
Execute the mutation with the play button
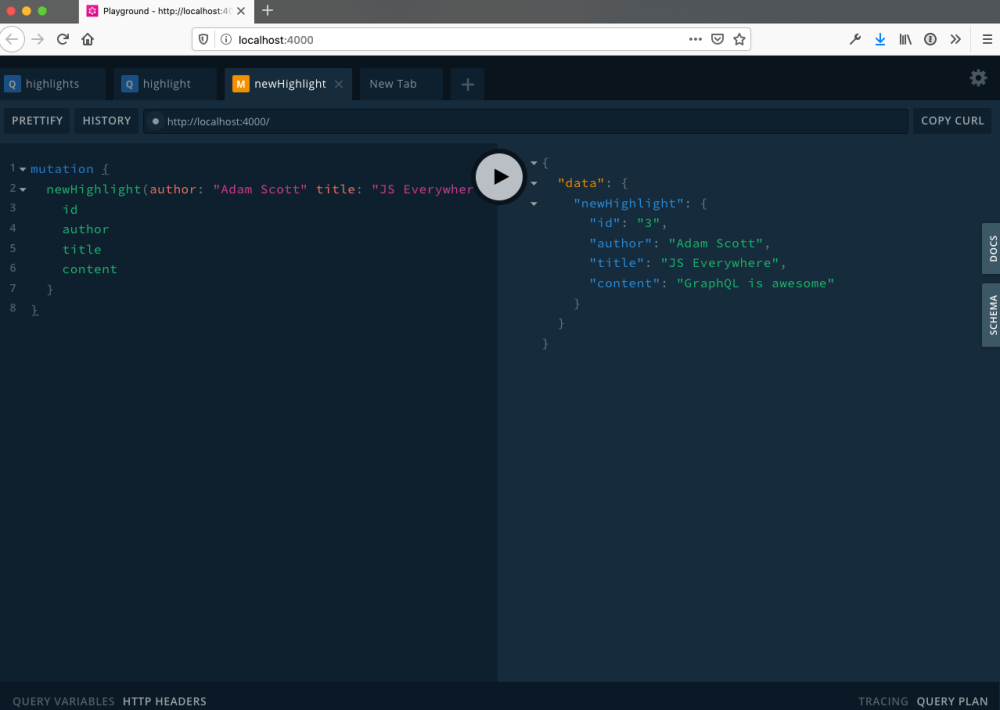499,176
